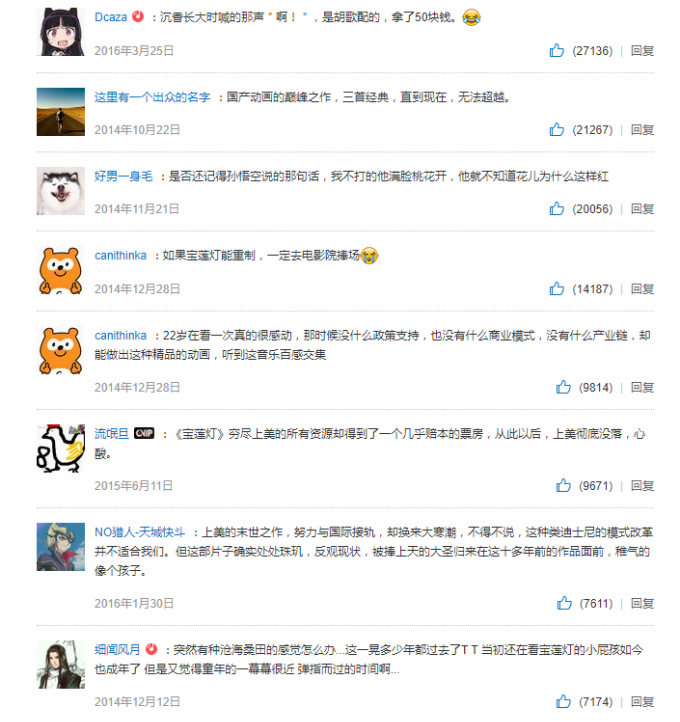The width and height of the screenshot is (680, 722).
Task: Click the husky dog avatar
Action: 61,191
